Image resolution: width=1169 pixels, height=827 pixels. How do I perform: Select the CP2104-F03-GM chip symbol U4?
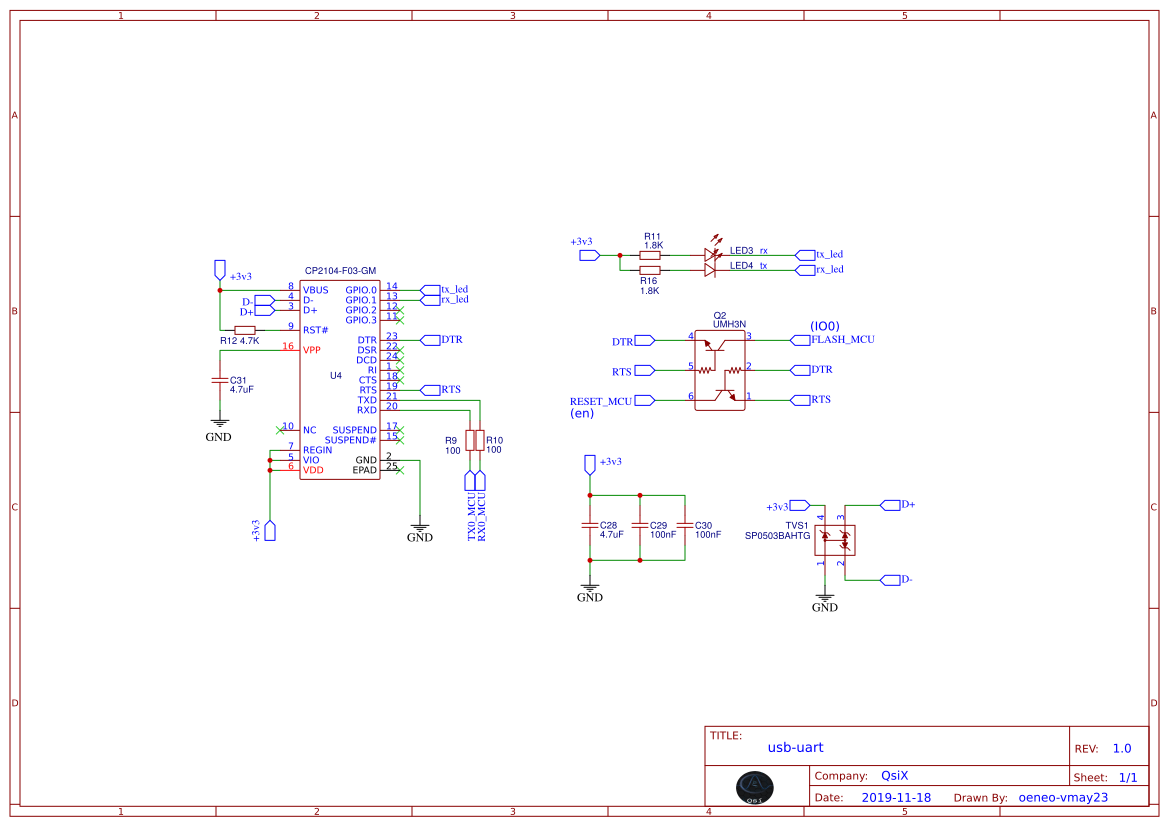click(x=340, y=380)
